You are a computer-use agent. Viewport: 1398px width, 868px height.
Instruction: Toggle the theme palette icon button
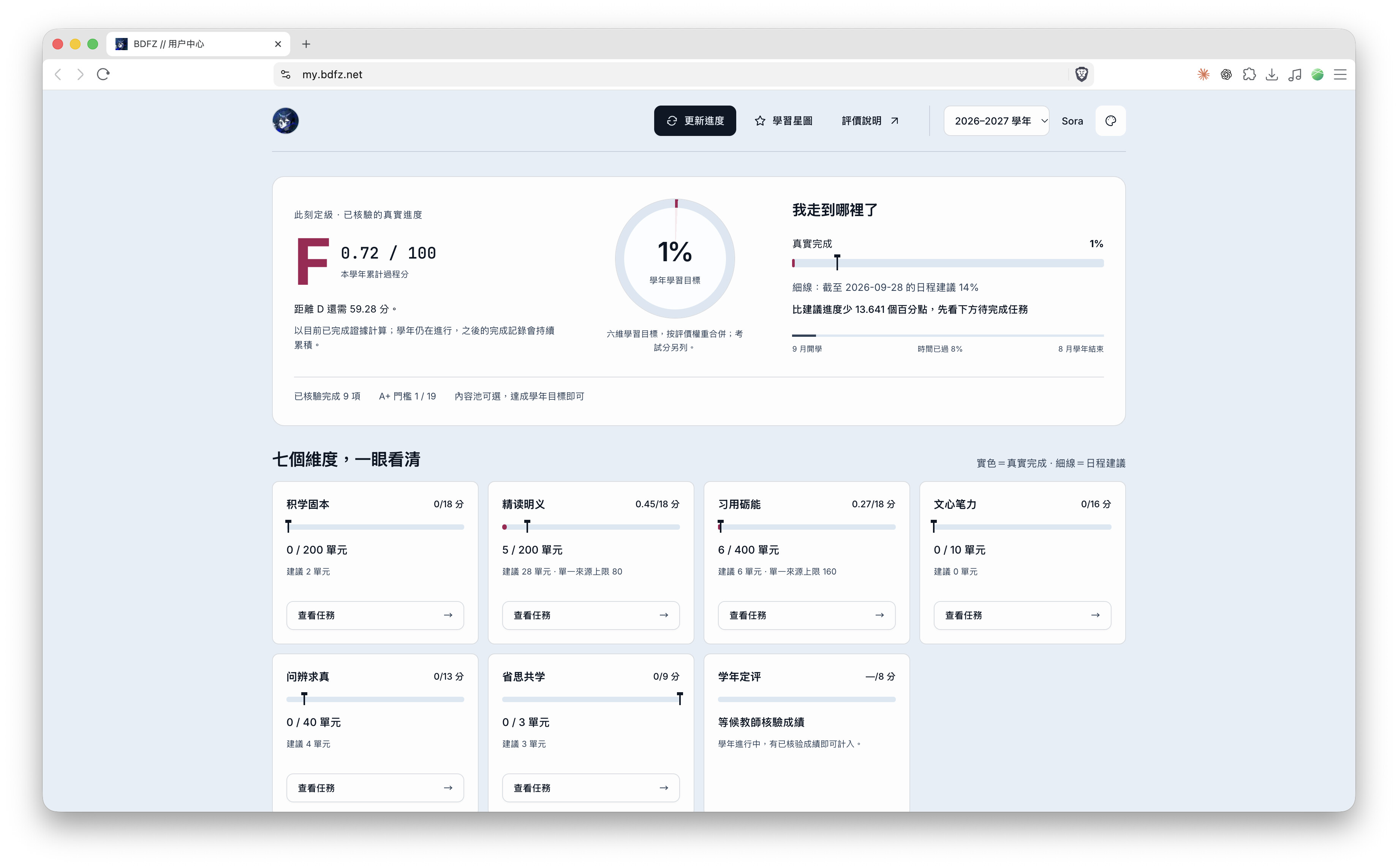(1110, 121)
